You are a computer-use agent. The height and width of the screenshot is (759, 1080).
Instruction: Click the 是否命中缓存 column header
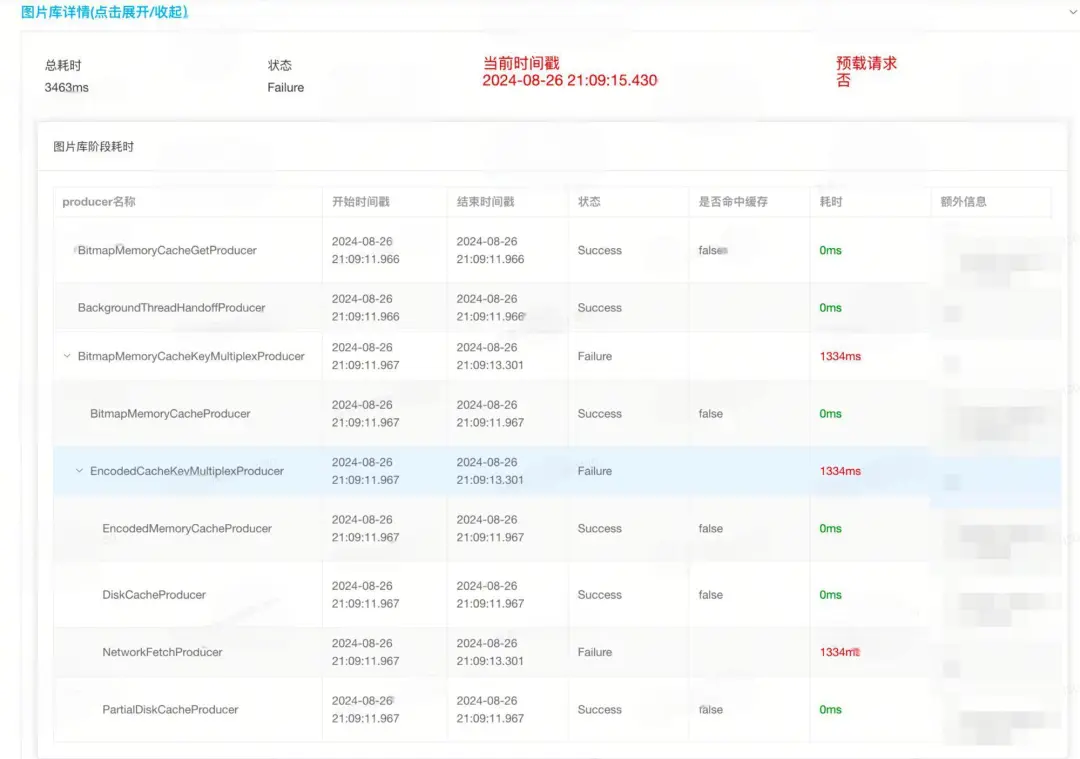pos(733,202)
